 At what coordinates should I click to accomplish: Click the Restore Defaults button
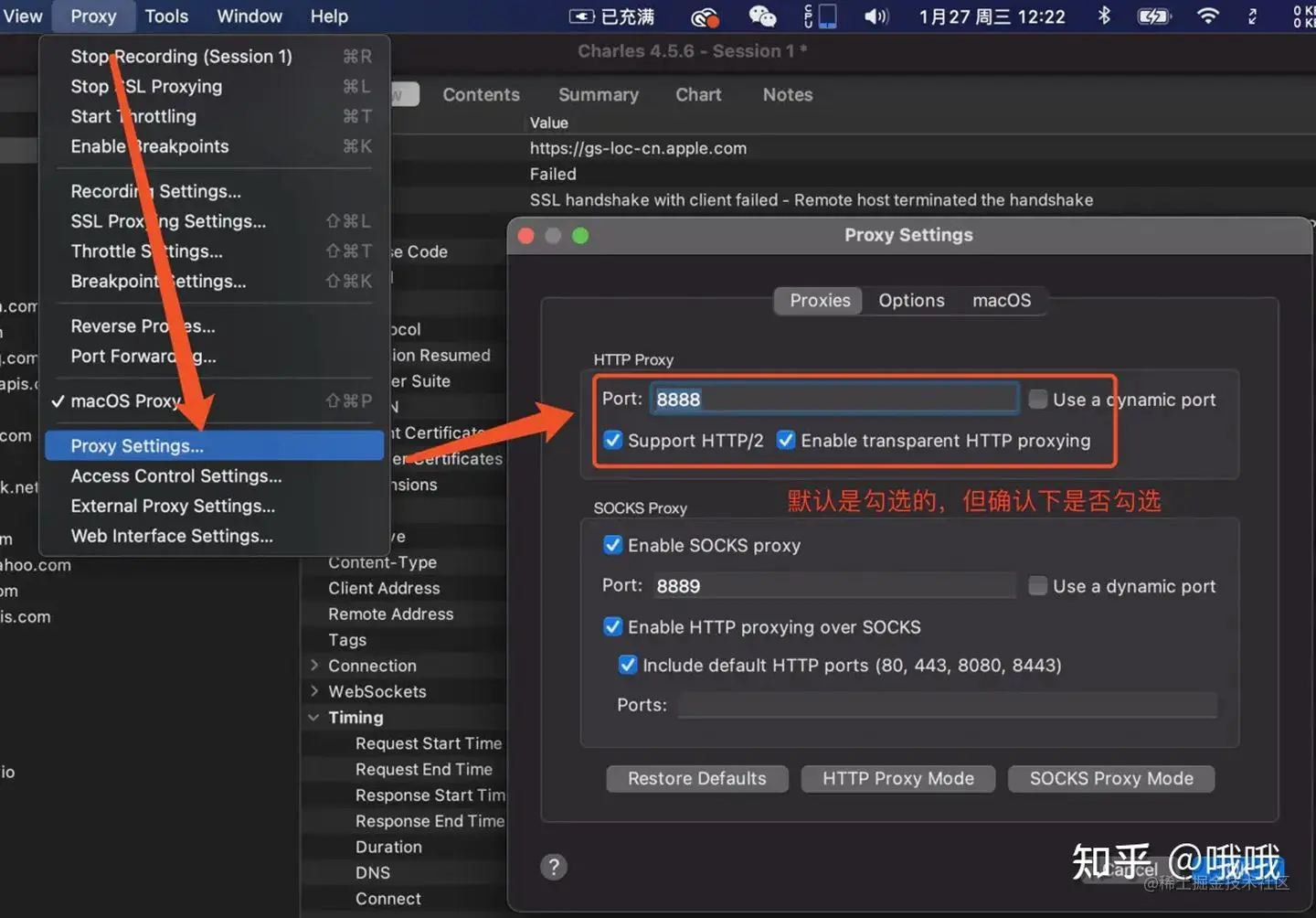(697, 779)
